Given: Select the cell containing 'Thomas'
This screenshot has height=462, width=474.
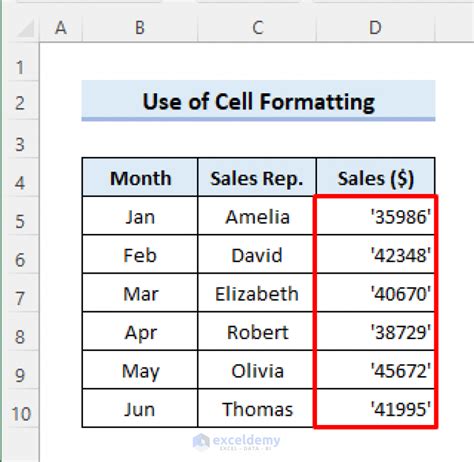Looking at the screenshot, I should [257, 408].
